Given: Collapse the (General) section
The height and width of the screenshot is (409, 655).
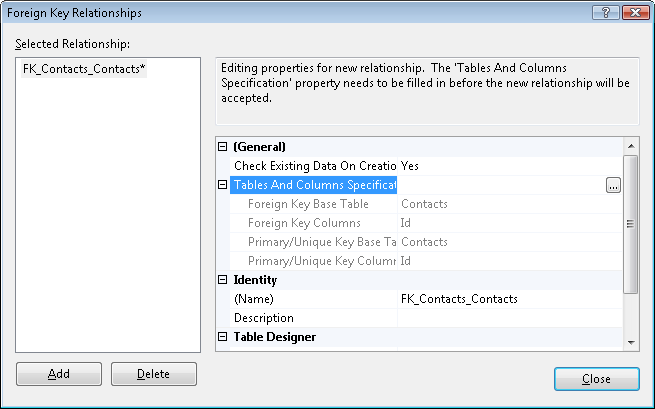Looking at the screenshot, I should tap(223, 146).
